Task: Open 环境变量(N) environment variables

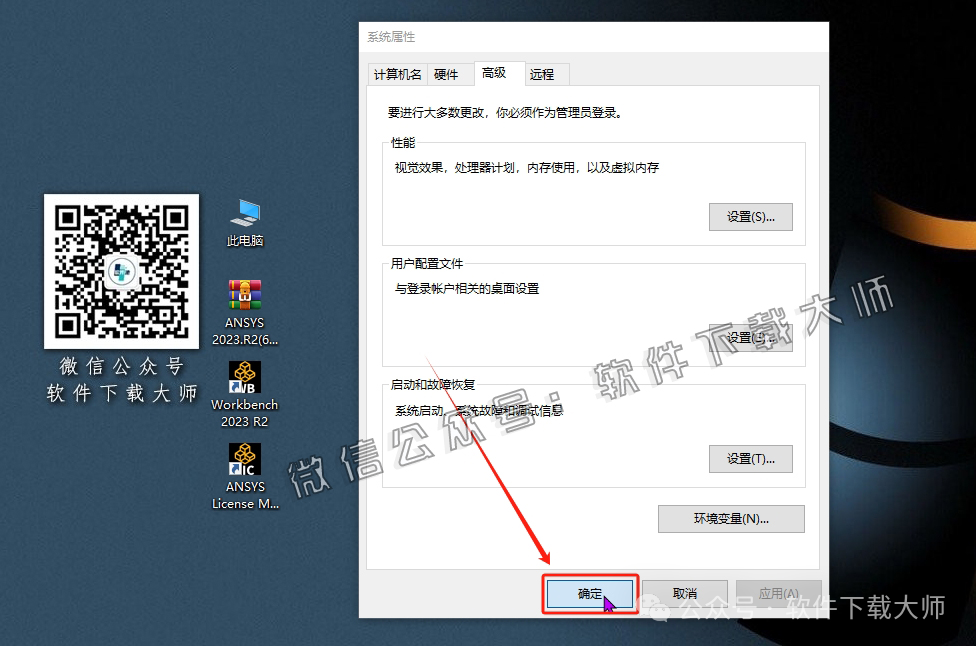Action: click(731, 519)
